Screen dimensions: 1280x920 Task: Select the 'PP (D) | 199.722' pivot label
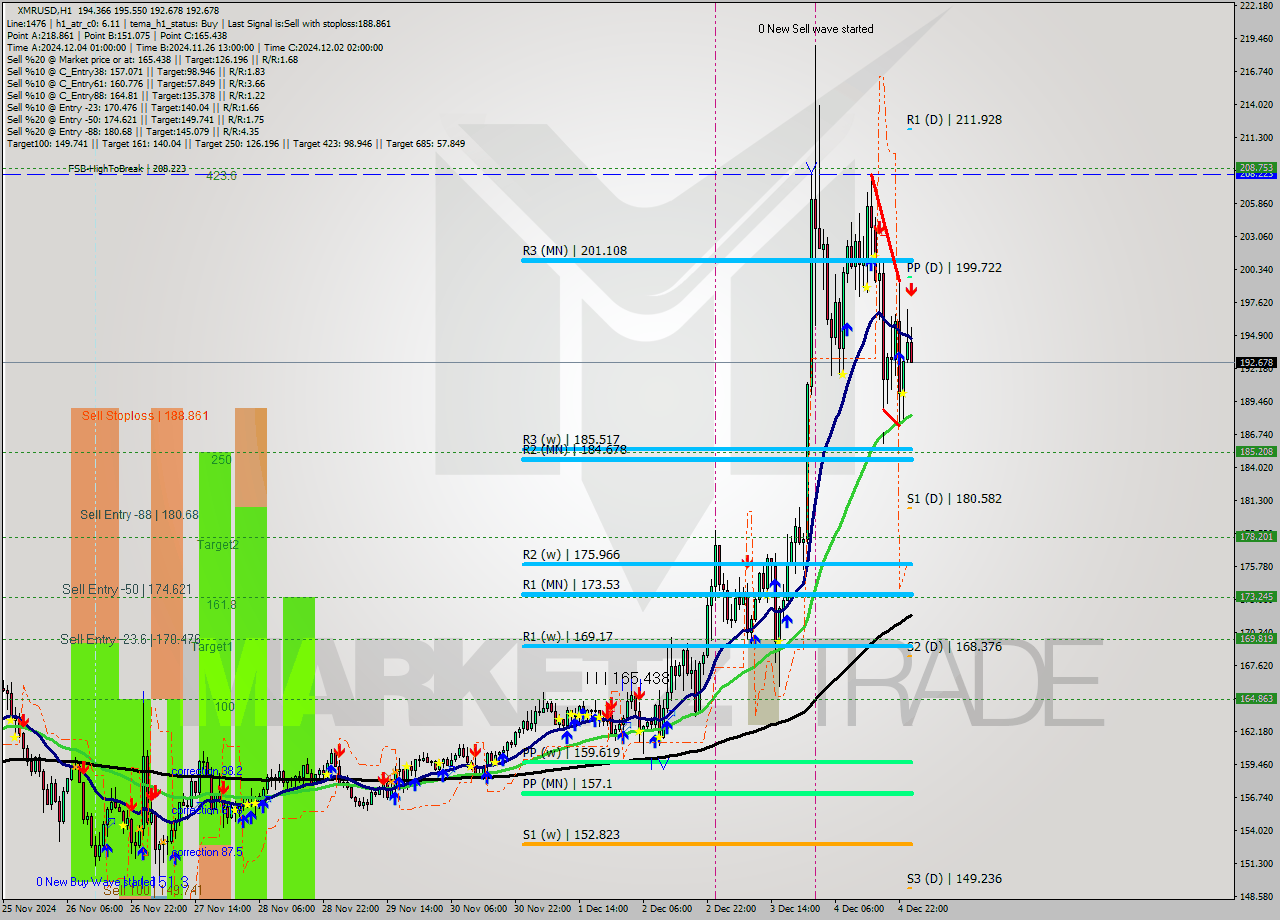tap(954, 268)
